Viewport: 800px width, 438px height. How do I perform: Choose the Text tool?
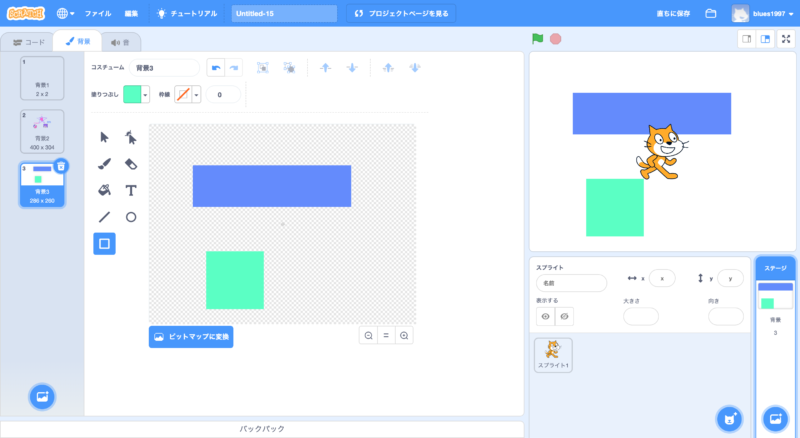(131, 190)
